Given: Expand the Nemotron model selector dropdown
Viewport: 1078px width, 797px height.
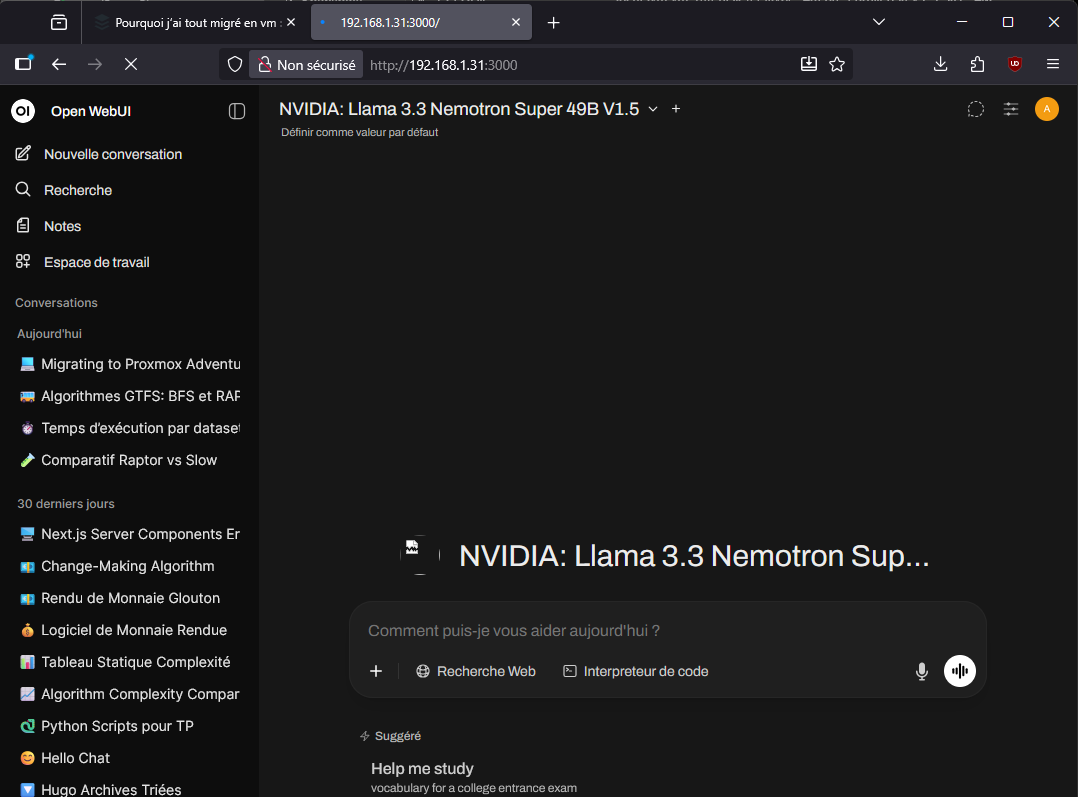Looking at the screenshot, I should point(653,109).
